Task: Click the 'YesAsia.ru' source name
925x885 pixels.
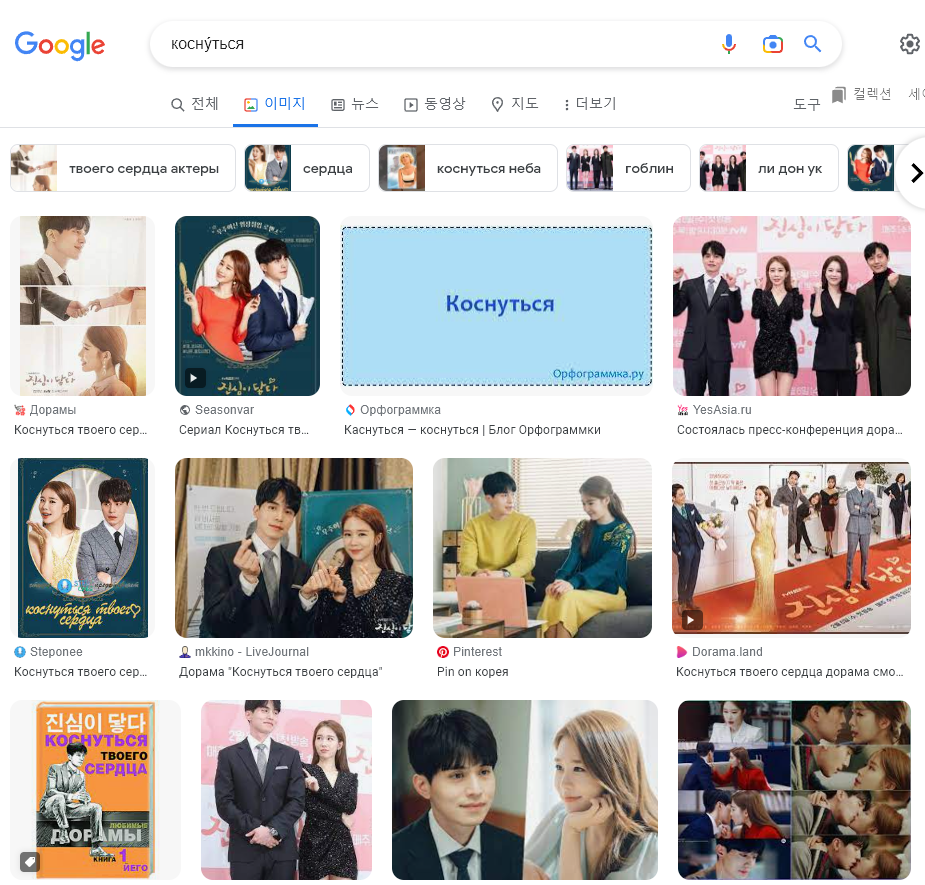Action: [x=722, y=410]
